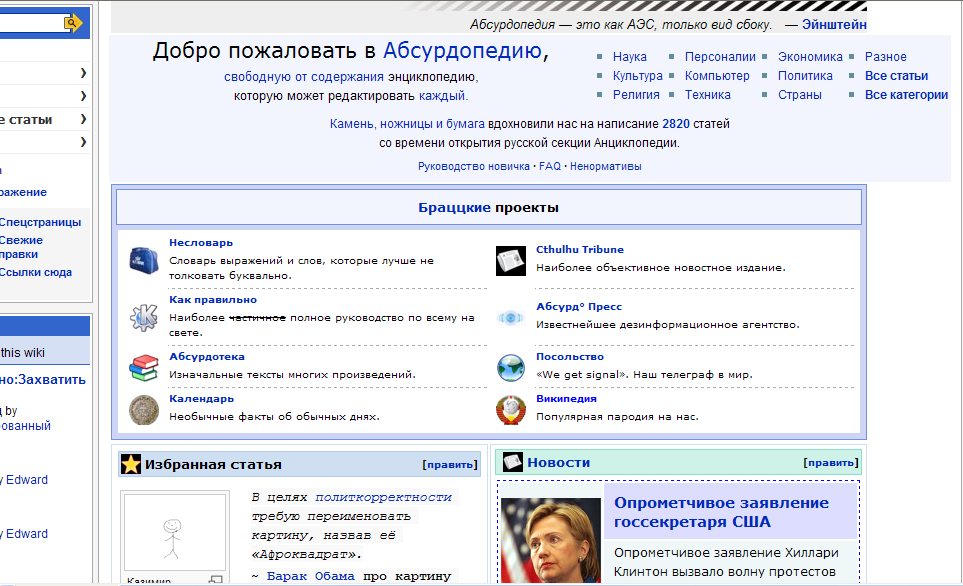Open the Руководство новичка link
963x586 pixels.
tap(473, 166)
